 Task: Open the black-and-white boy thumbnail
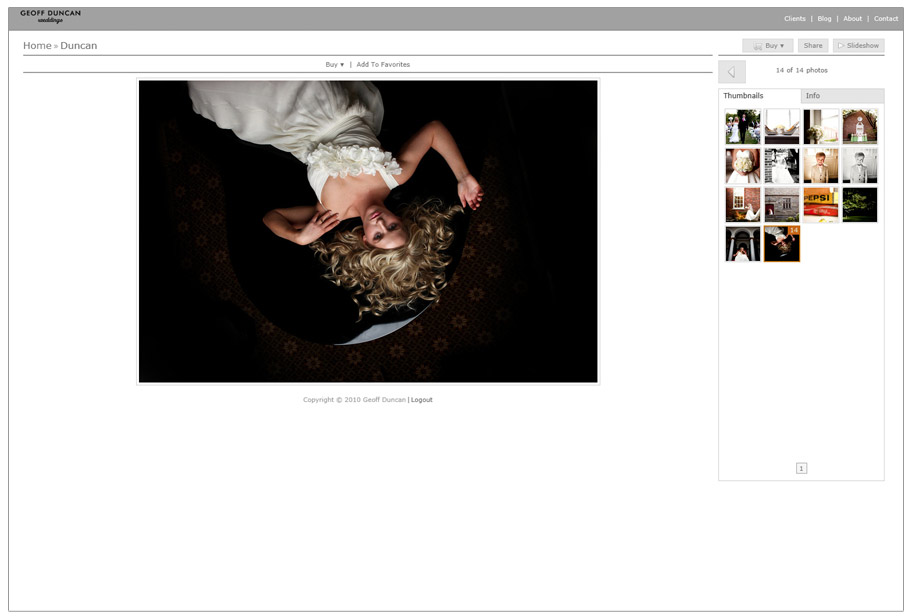click(859, 165)
